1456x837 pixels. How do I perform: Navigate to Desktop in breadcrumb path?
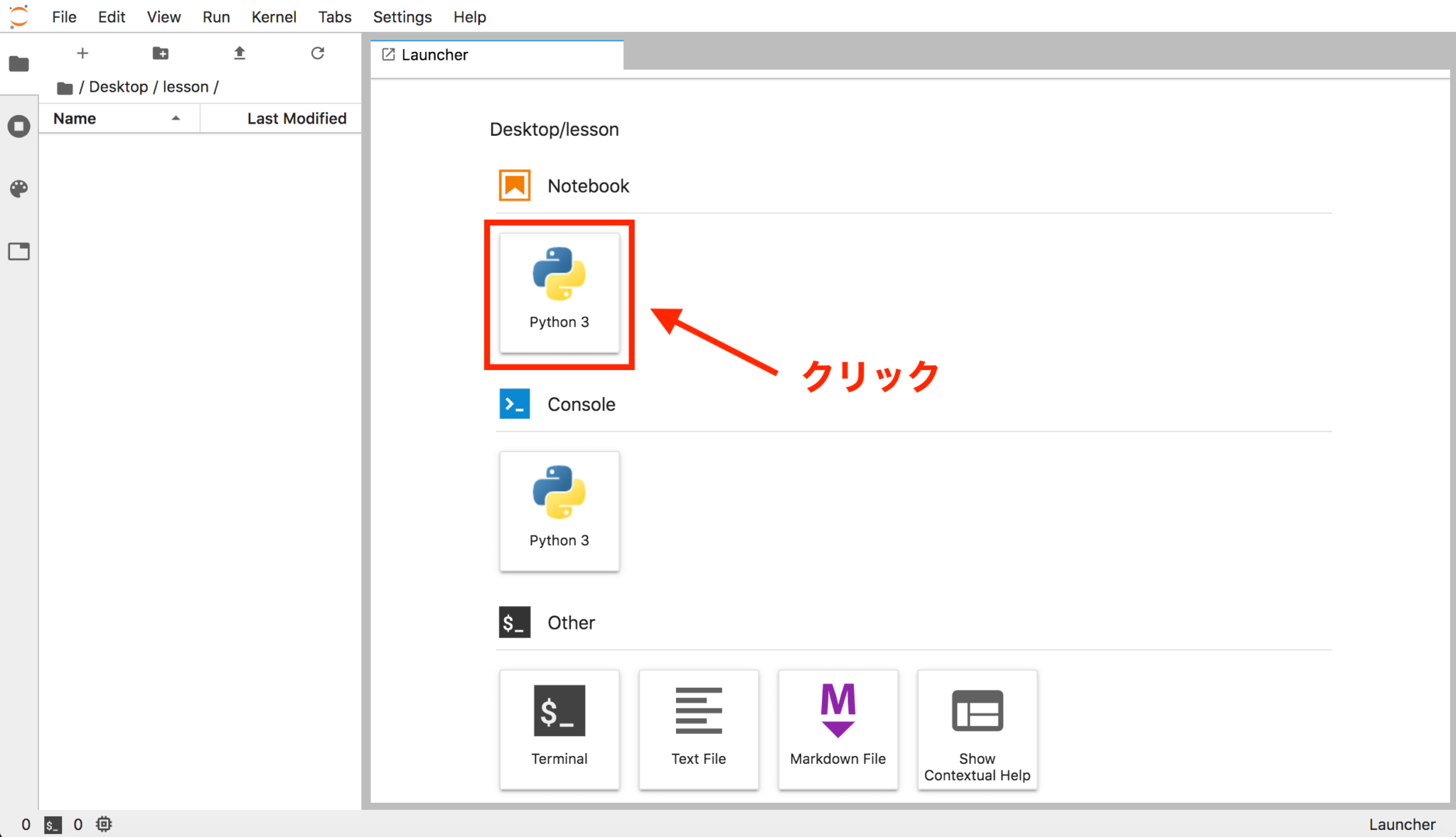click(x=118, y=87)
